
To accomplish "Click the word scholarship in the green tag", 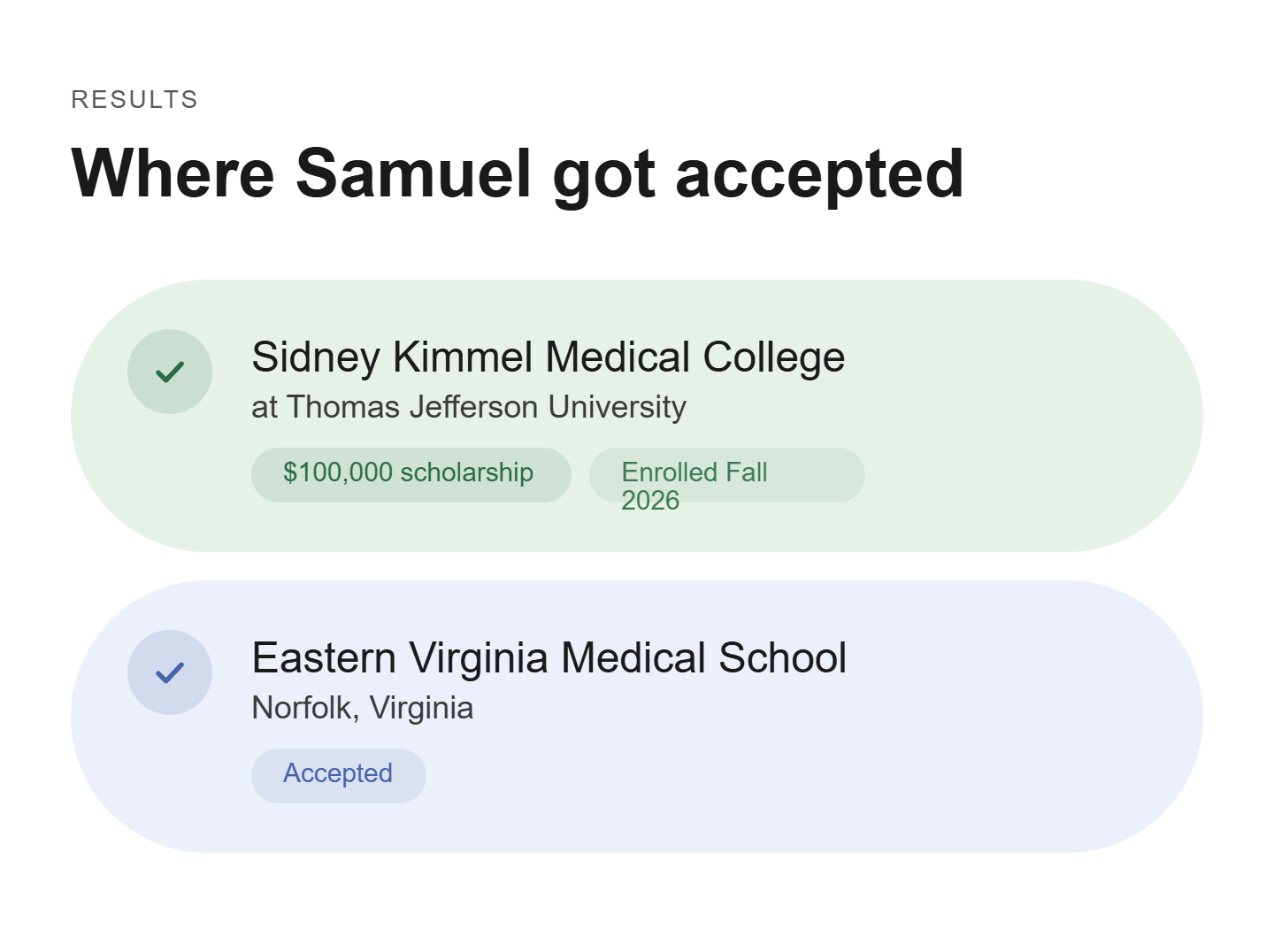I will point(467,473).
